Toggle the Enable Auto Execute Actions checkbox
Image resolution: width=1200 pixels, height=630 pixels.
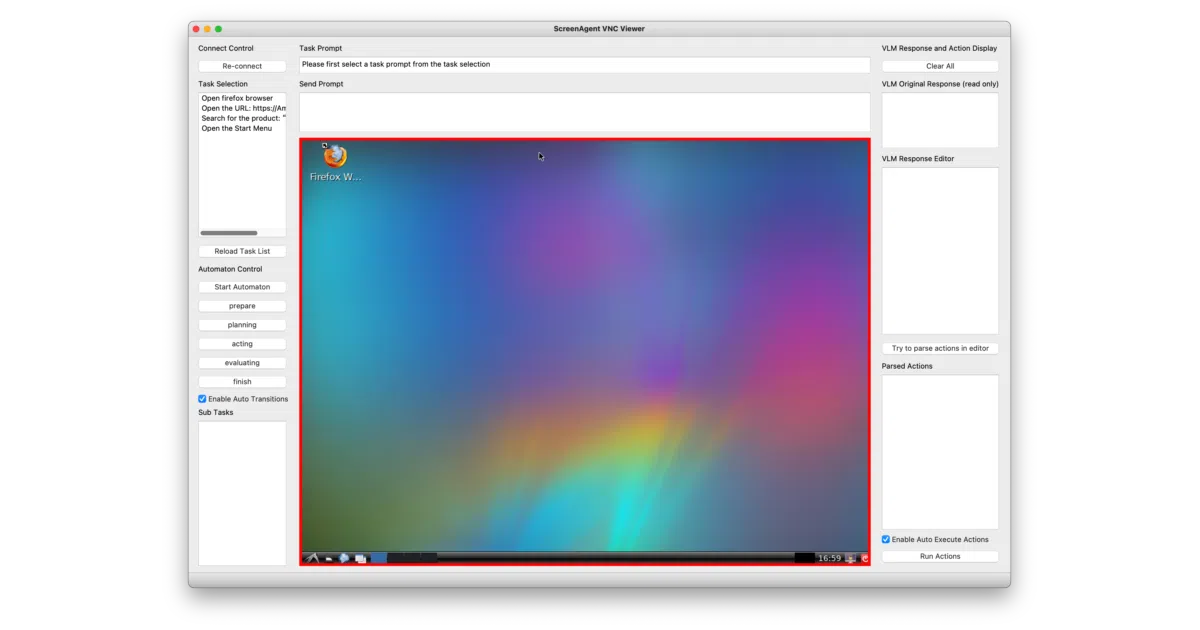coord(886,539)
